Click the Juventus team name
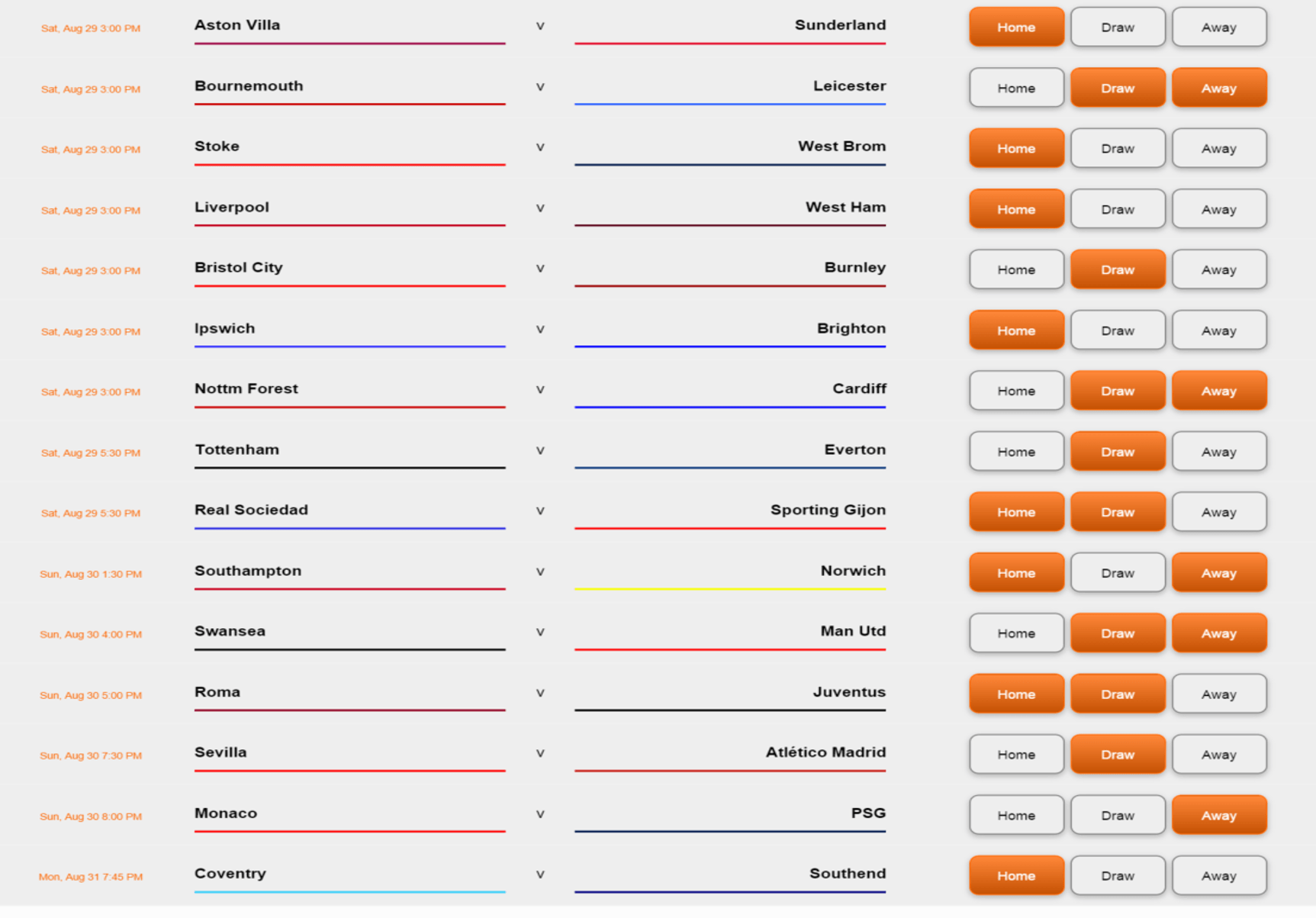Screen dimensions: 1316x918 tap(848, 692)
